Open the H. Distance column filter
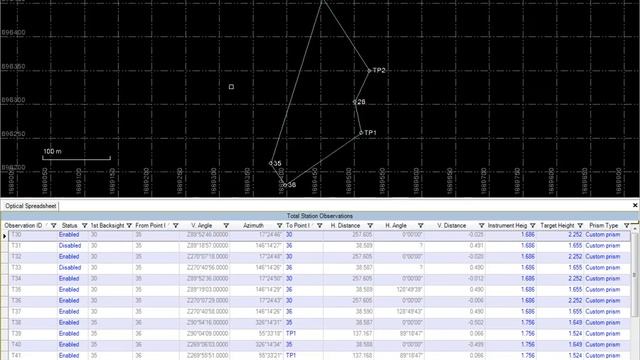Screen dimensions: 640x360 [370, 226]
